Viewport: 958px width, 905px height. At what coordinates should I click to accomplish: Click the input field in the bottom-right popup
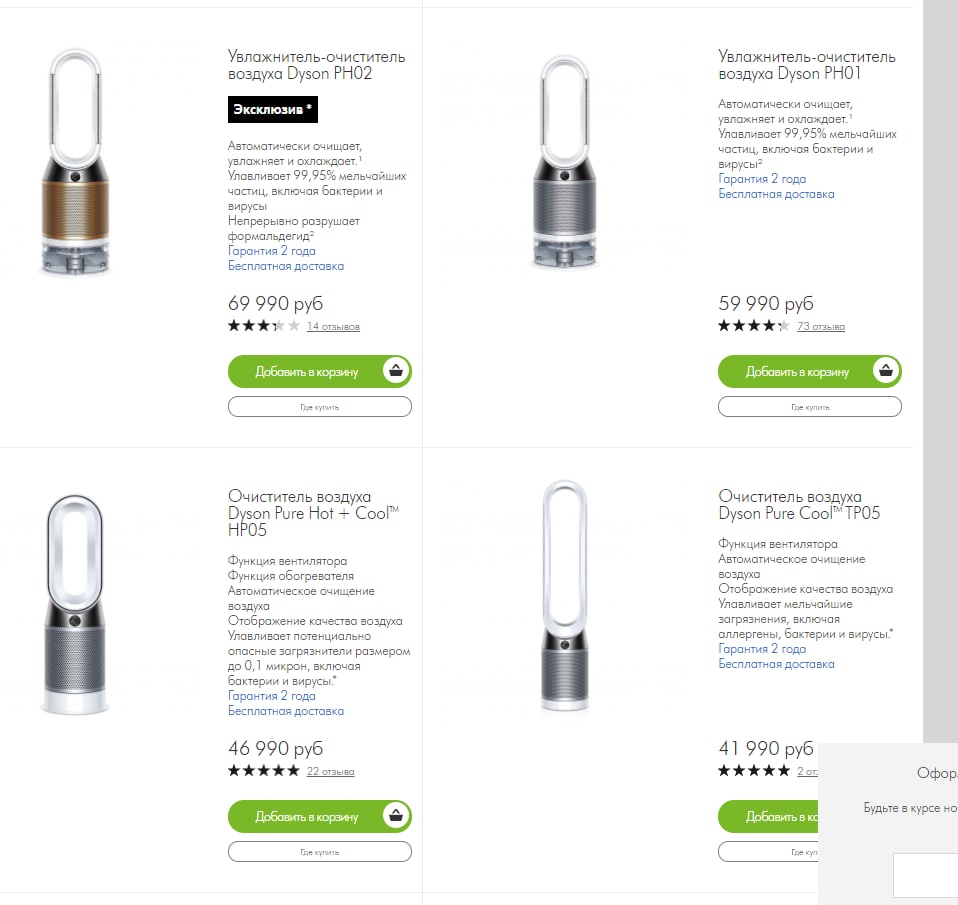click(925, 875)
